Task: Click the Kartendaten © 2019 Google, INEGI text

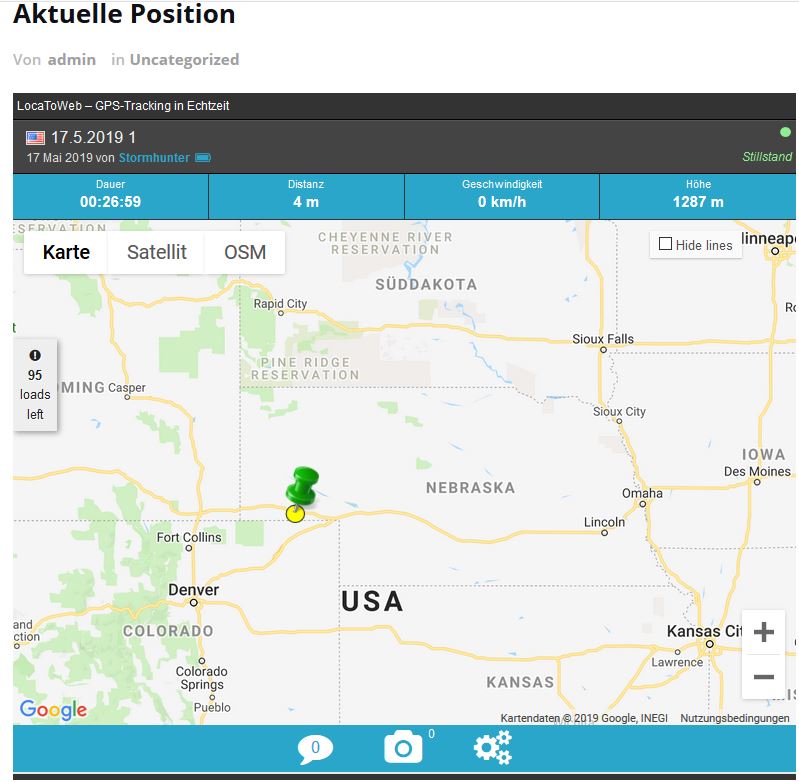Action: [584, 718]
